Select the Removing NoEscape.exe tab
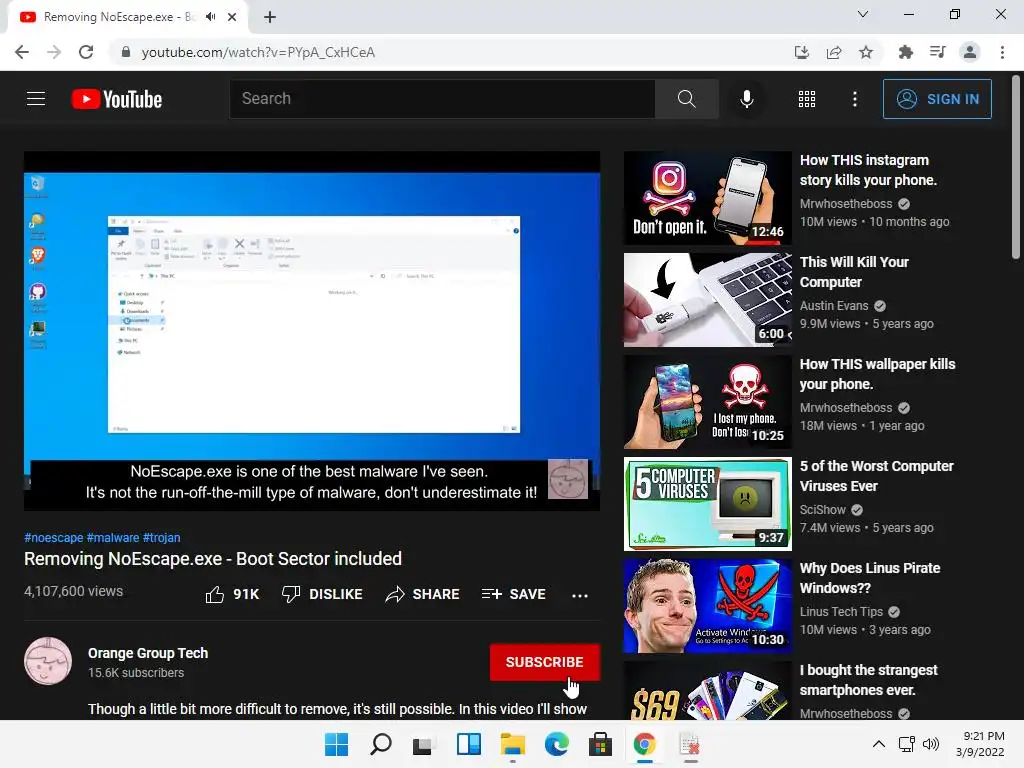The width and height of the screenshot is (1024, 768). [x=120, y=17]
